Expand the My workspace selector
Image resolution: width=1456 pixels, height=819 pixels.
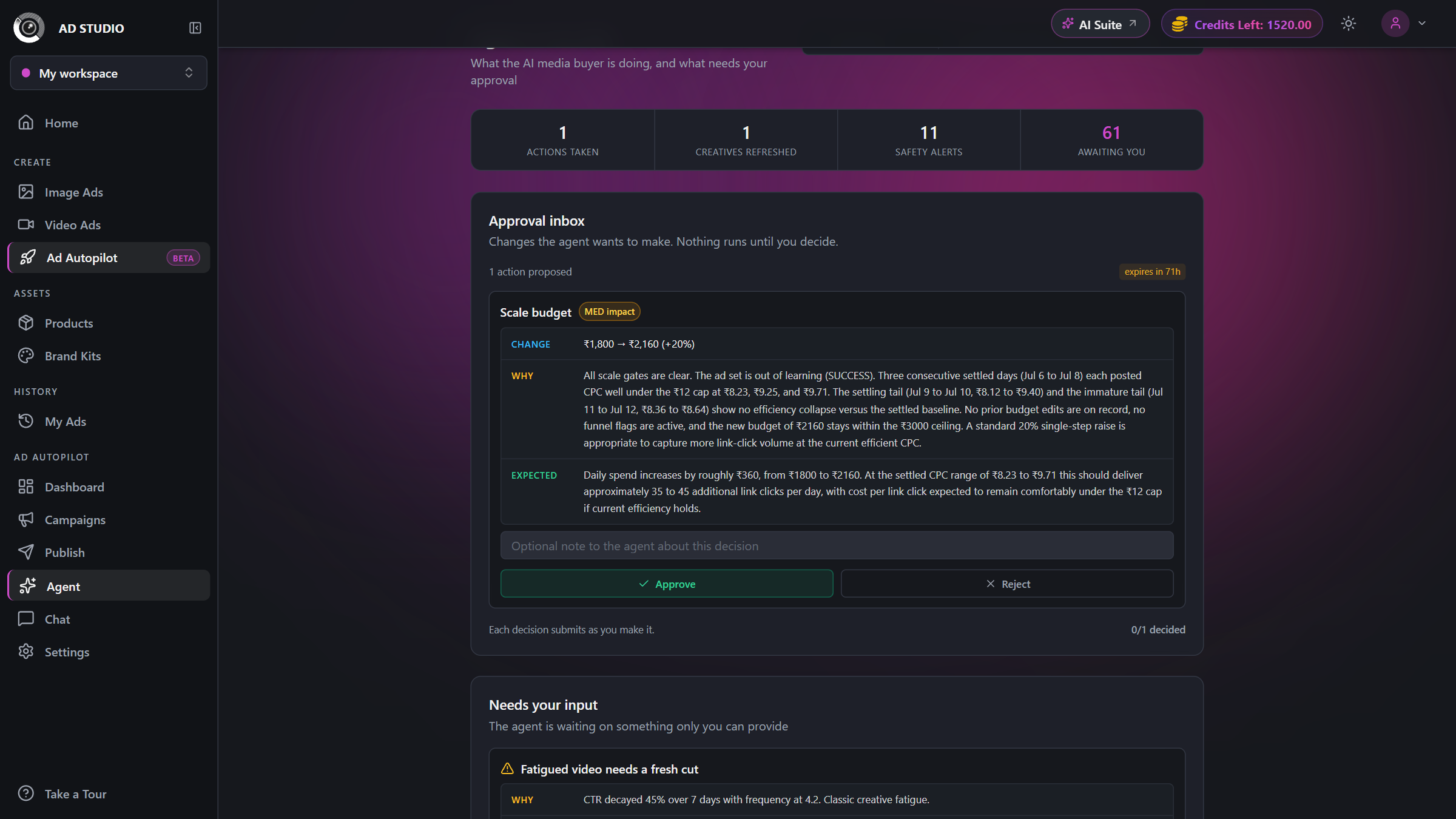(x=109, y=73)
